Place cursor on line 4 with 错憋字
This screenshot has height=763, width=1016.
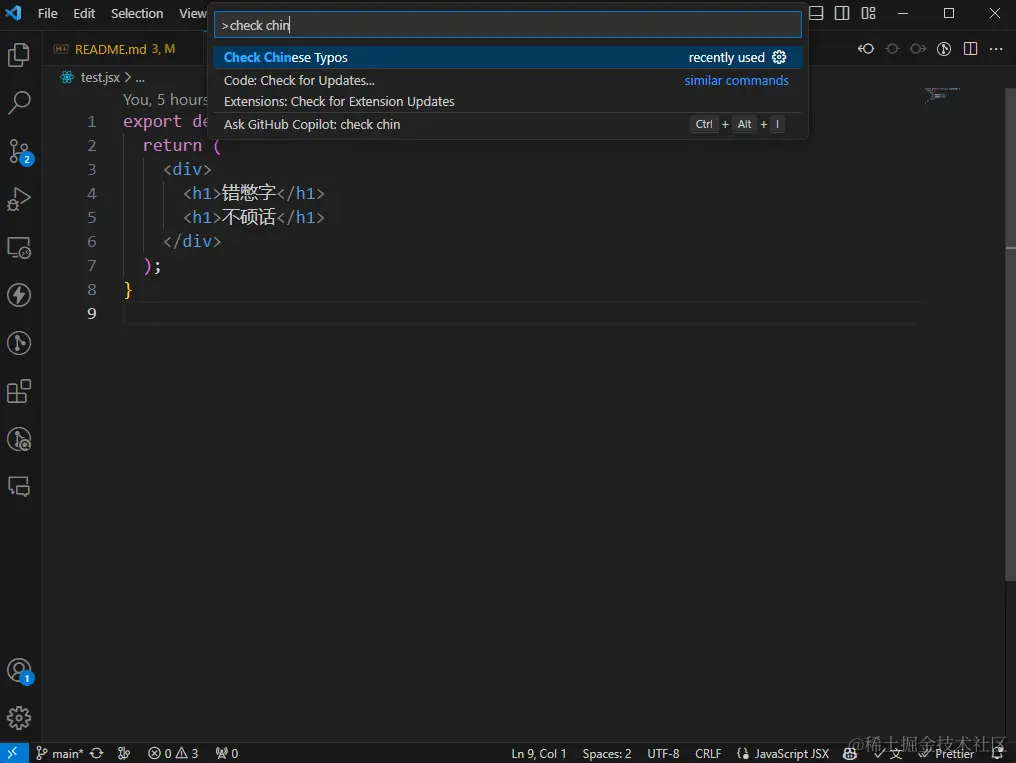tap(249, 193)
